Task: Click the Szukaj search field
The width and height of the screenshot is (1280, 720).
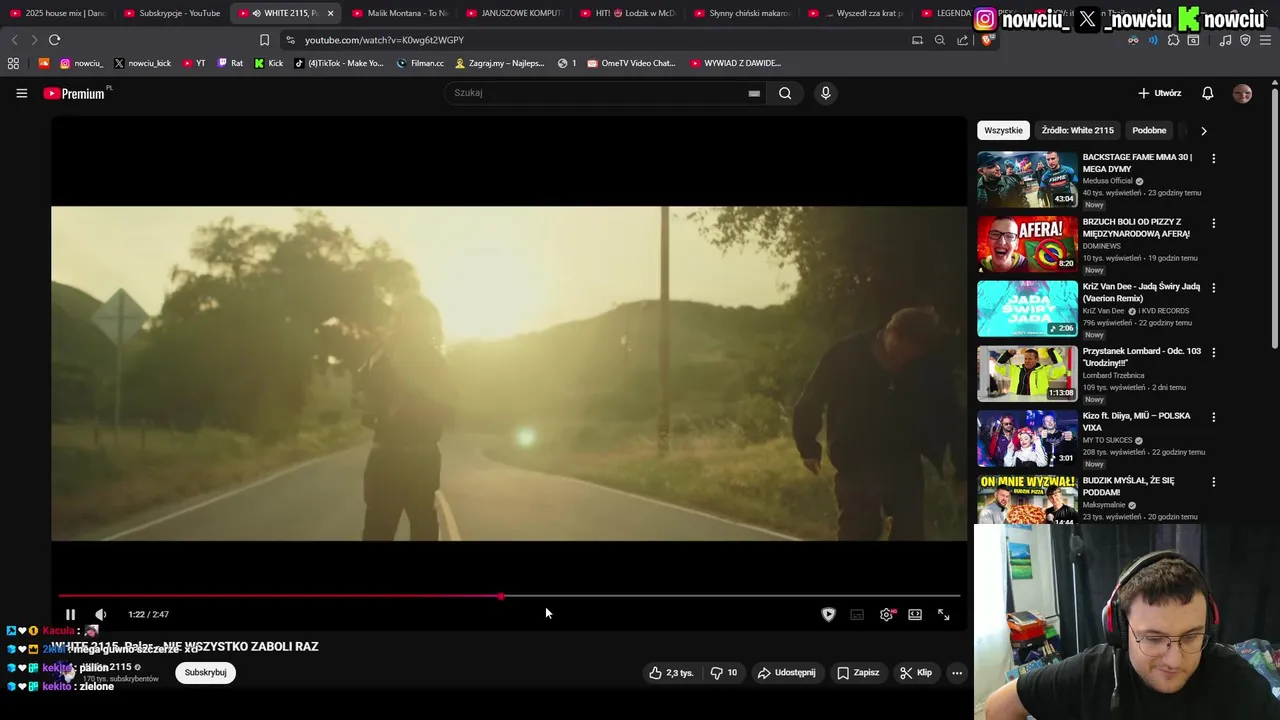Action: point(595,93)
